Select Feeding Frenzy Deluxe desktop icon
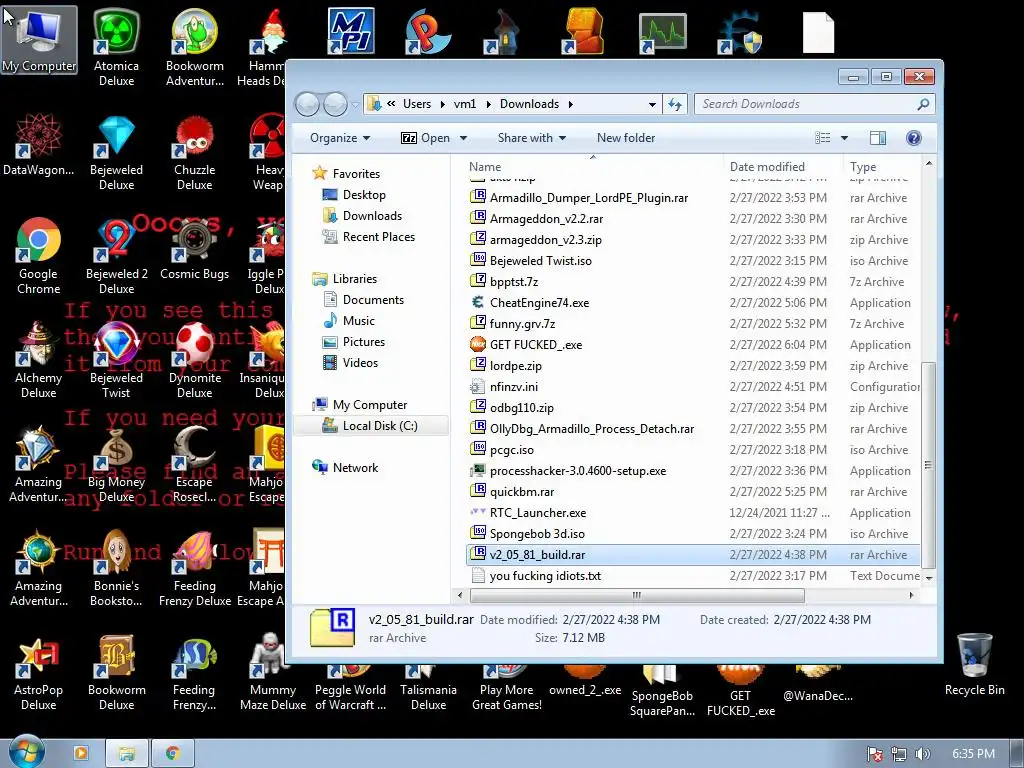 point(195,568)
